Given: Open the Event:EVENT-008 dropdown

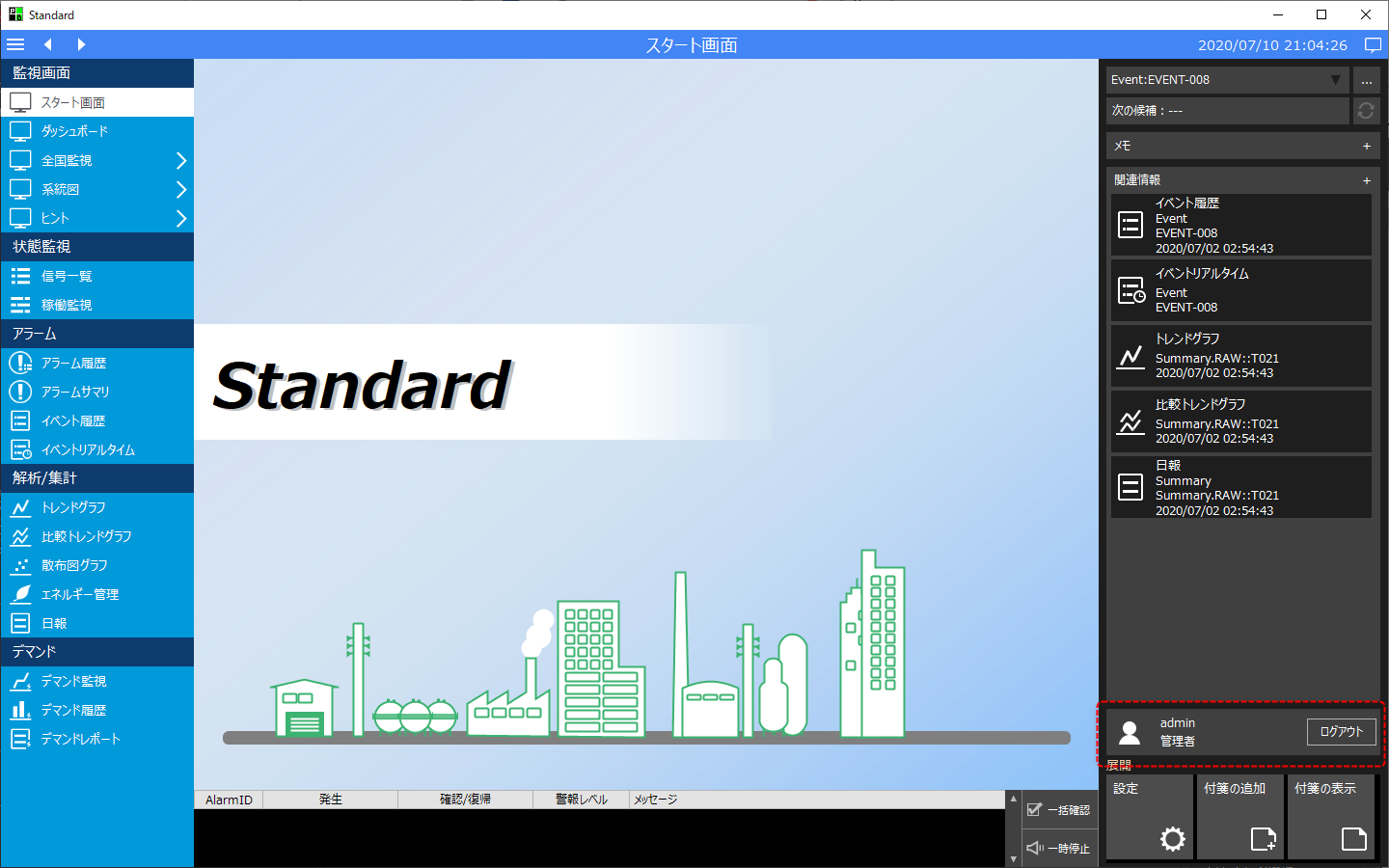Looking at the screenshot, I should click(1227, 80).
